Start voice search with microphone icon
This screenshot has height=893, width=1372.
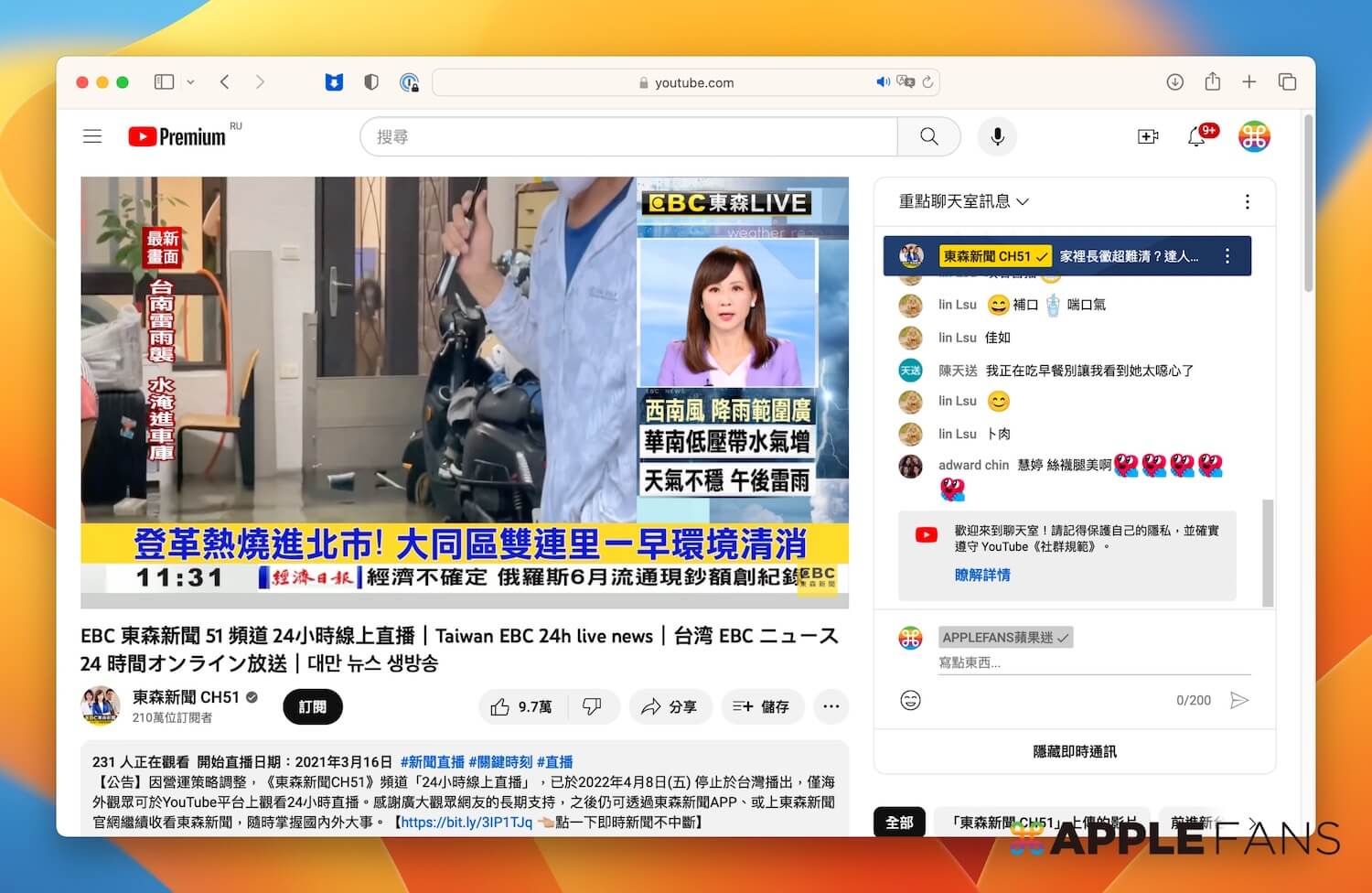pyautogui.click(x=998, y=136)
